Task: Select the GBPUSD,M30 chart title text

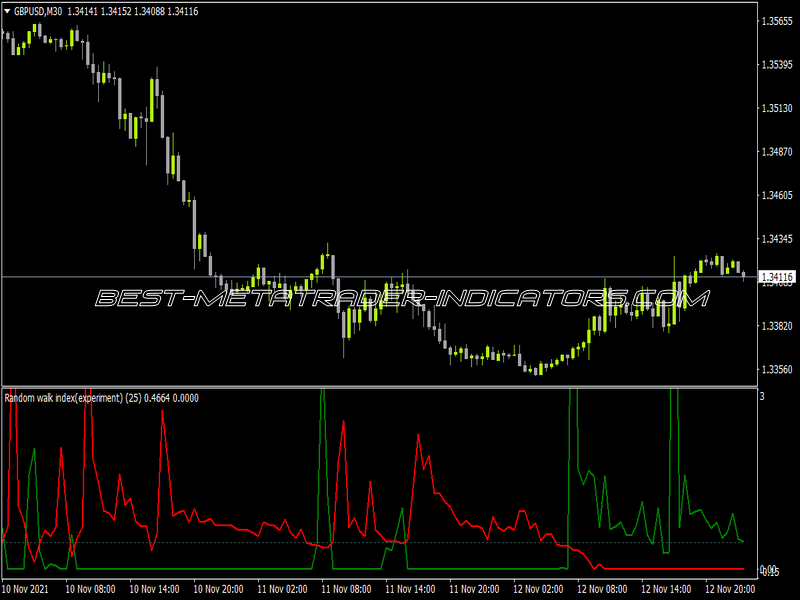Action: (x=38, y=11)
